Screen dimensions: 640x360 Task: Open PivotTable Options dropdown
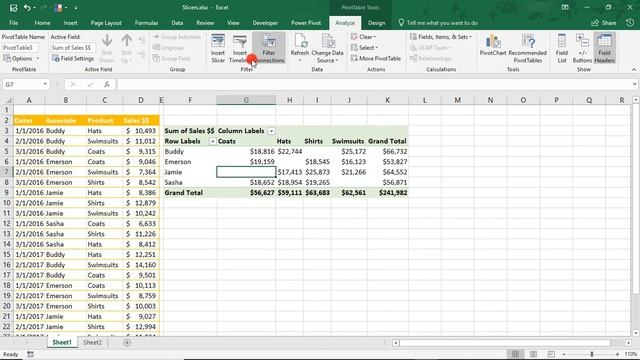(21, 58)
